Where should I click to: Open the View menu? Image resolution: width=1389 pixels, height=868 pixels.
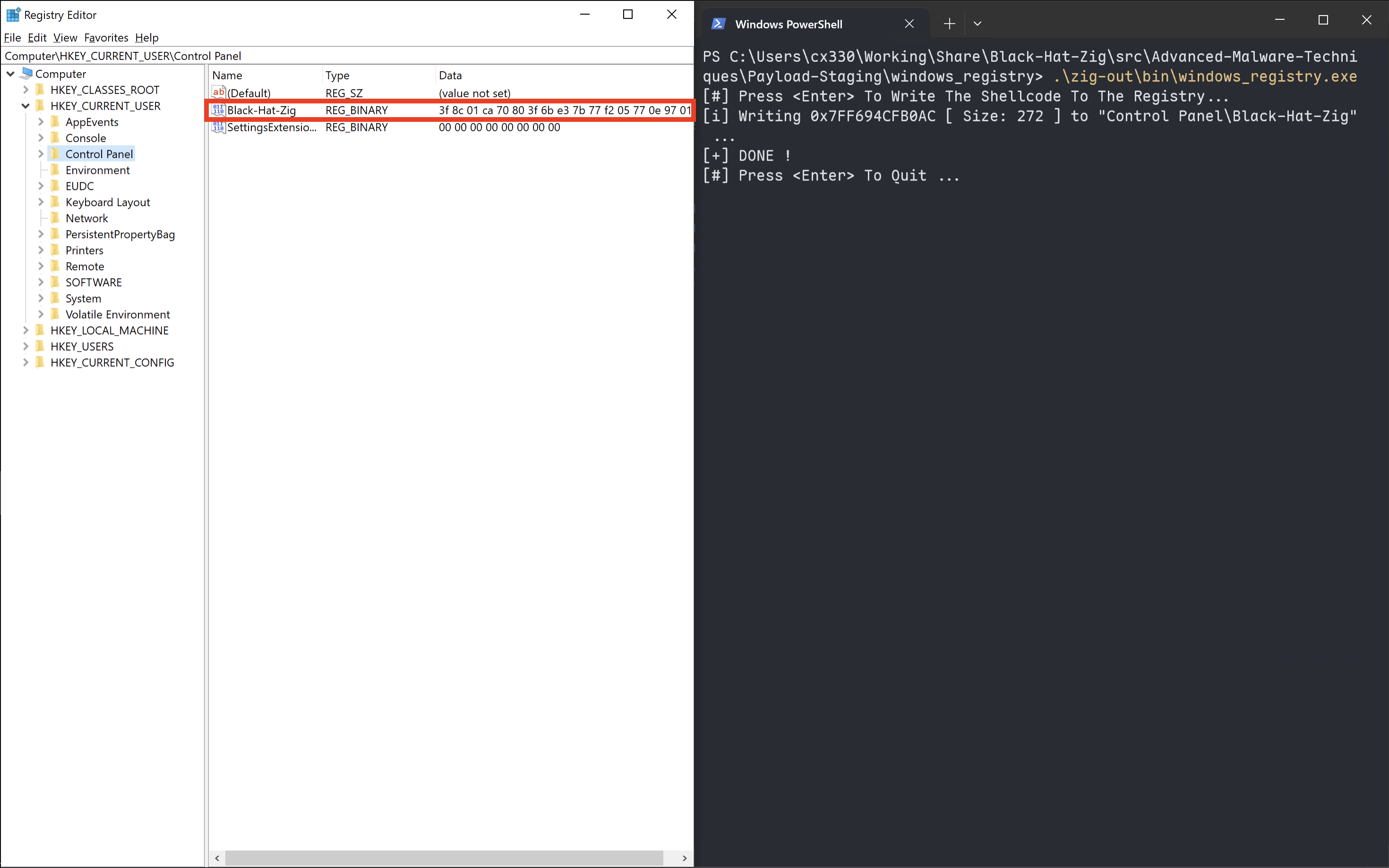(x=65, y=37)
